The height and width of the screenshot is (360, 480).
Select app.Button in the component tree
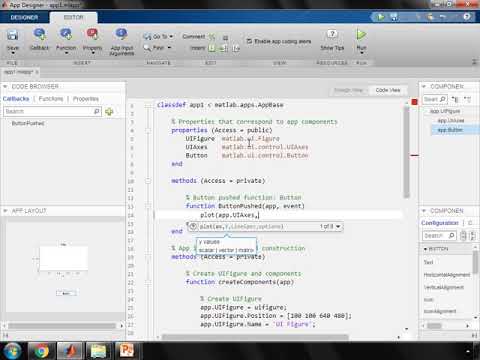coord(450,130)
